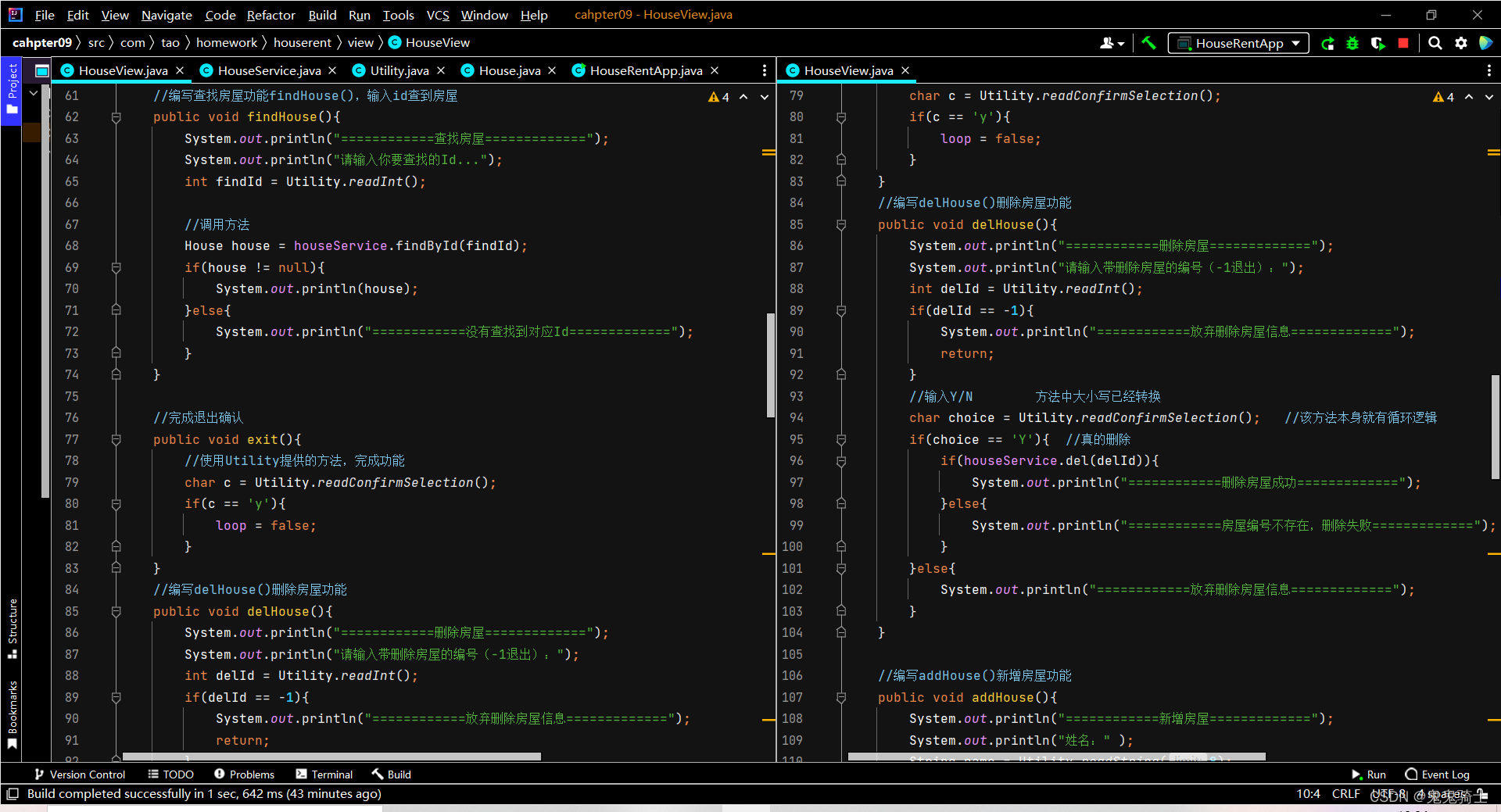Collapse delHouse fold at line 85 left editor
1501x812 pixels.
(116, 612)
